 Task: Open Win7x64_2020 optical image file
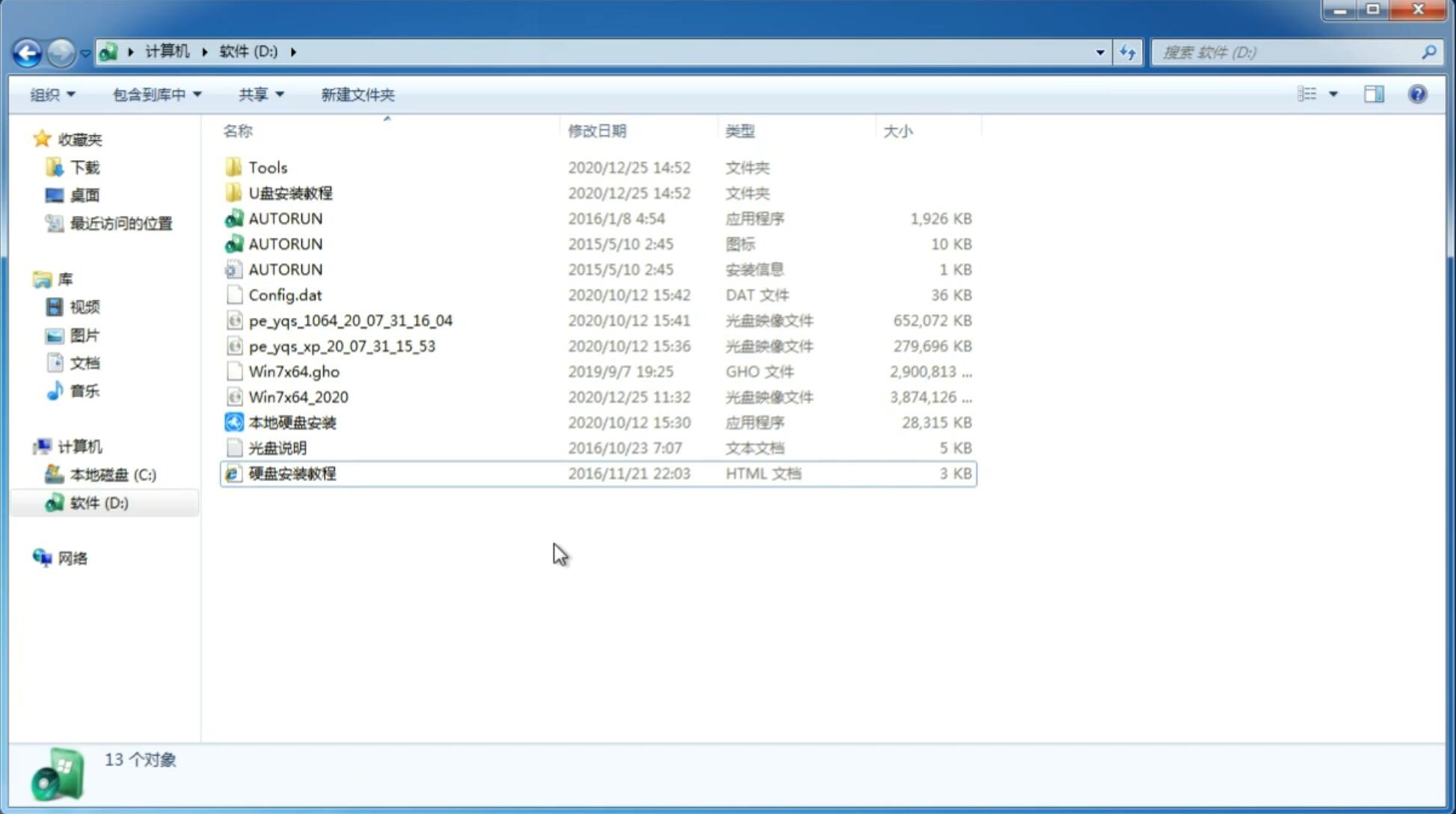click(x=298, y=397)
